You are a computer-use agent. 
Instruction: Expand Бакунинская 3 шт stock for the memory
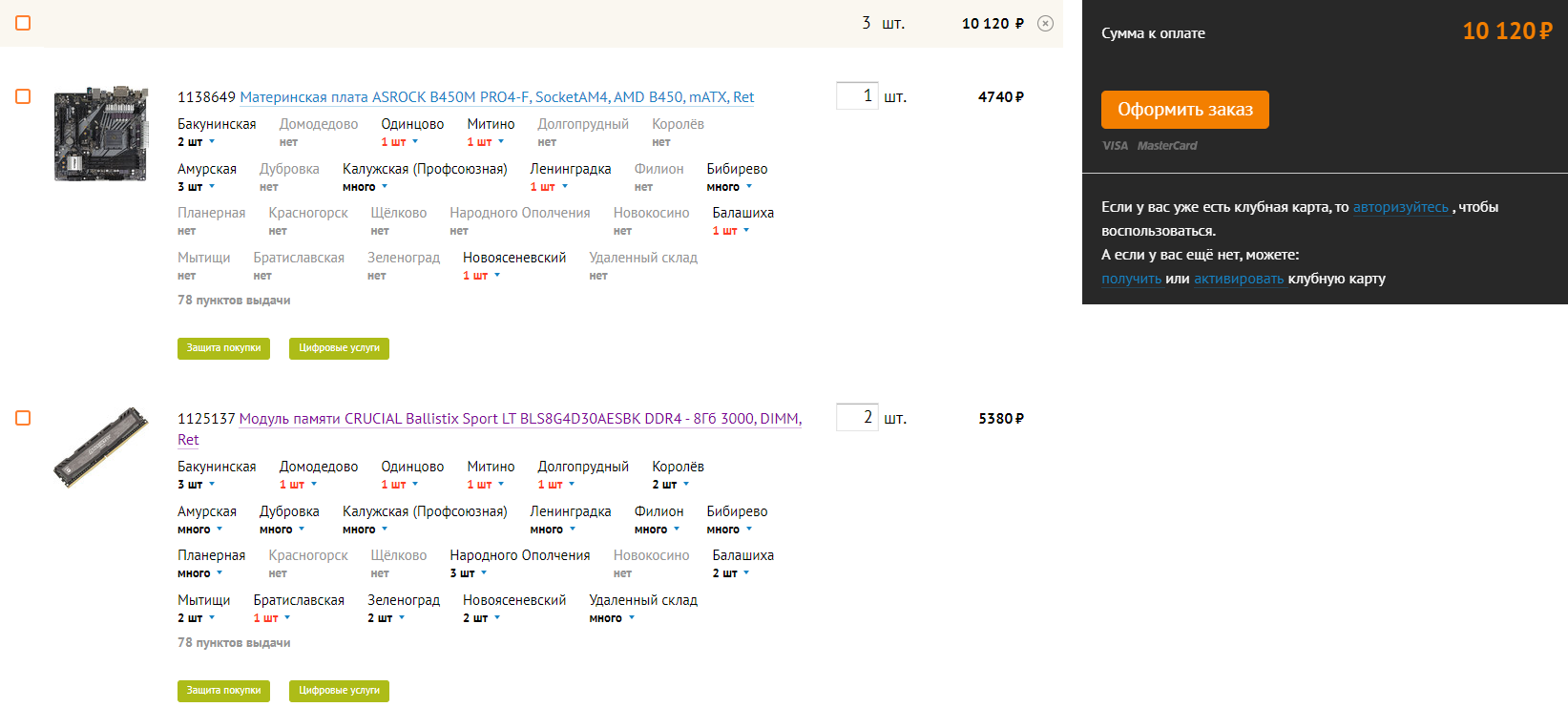click(197, 485)
